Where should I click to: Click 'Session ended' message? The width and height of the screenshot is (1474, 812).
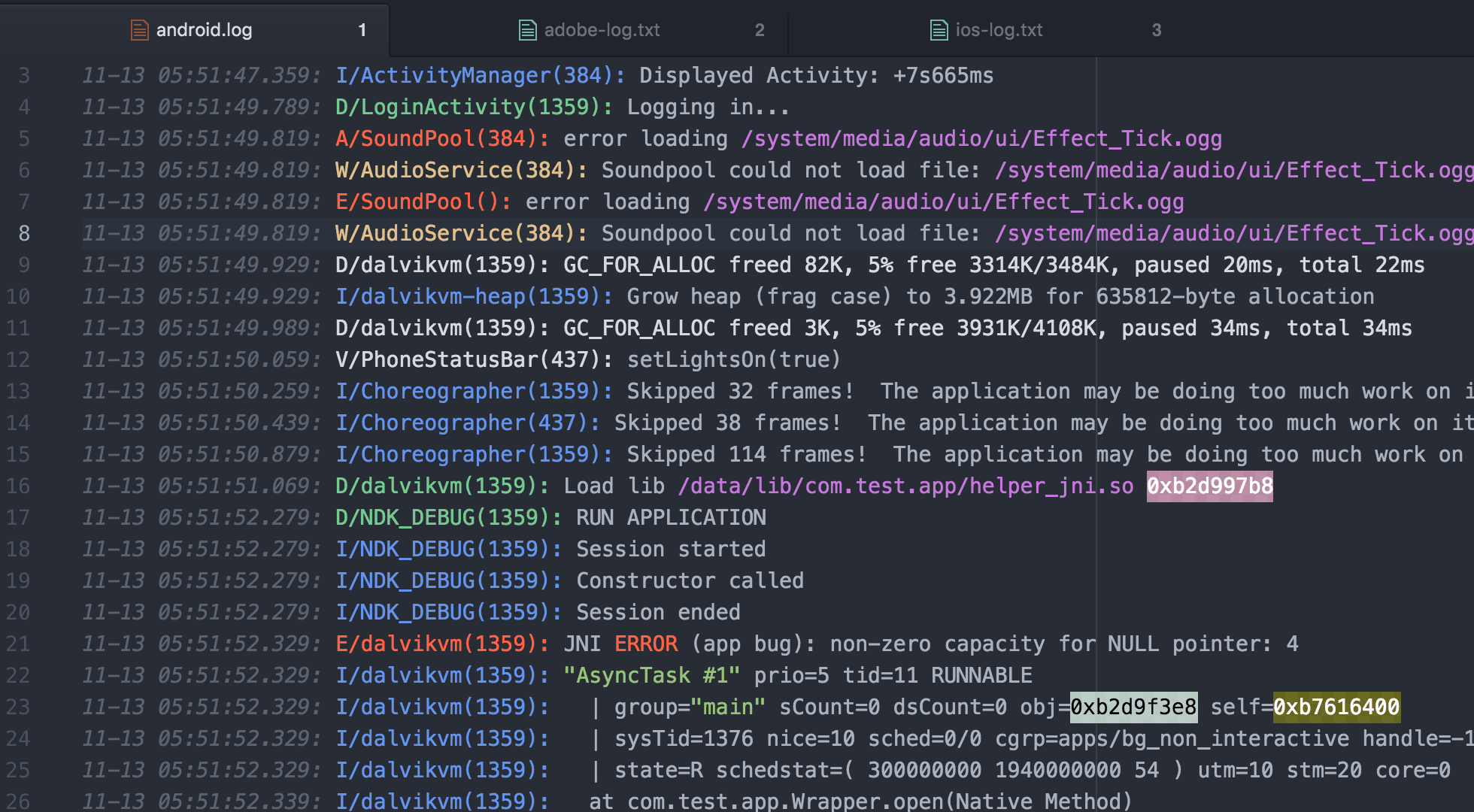click(658, 612)
